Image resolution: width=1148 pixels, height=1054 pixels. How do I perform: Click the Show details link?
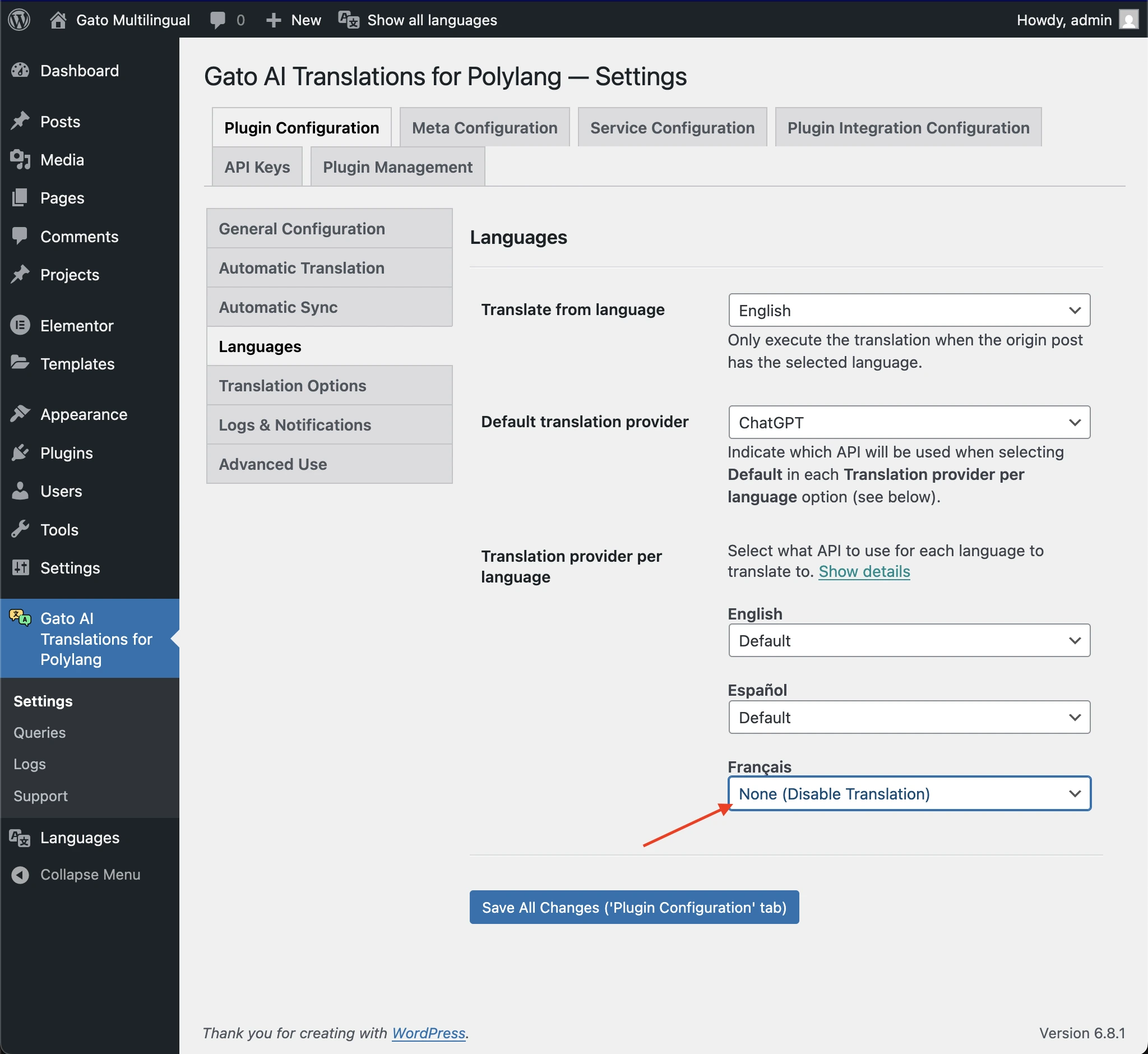[863, 571]
